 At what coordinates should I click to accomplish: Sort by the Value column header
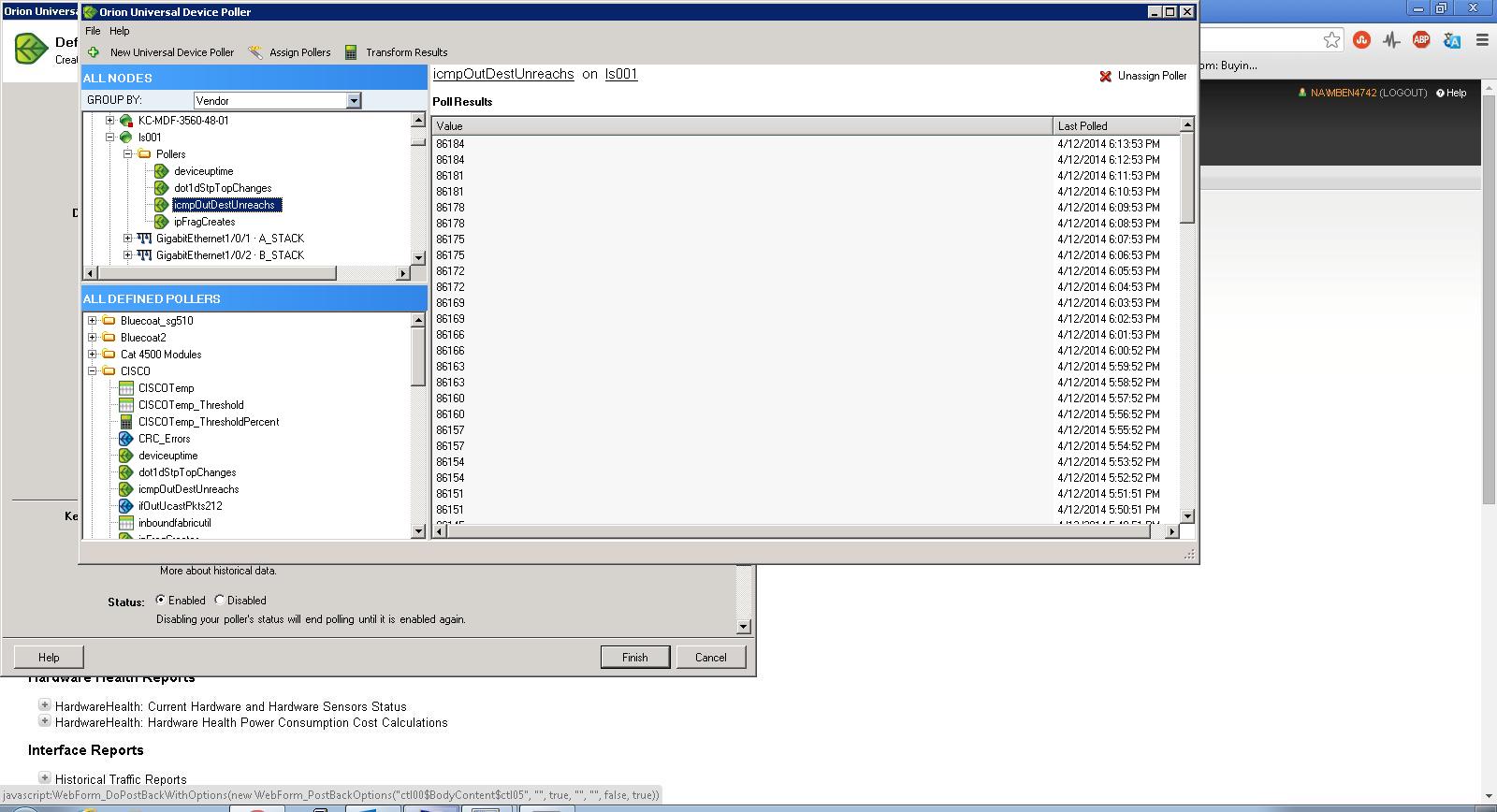click(742, 125)
